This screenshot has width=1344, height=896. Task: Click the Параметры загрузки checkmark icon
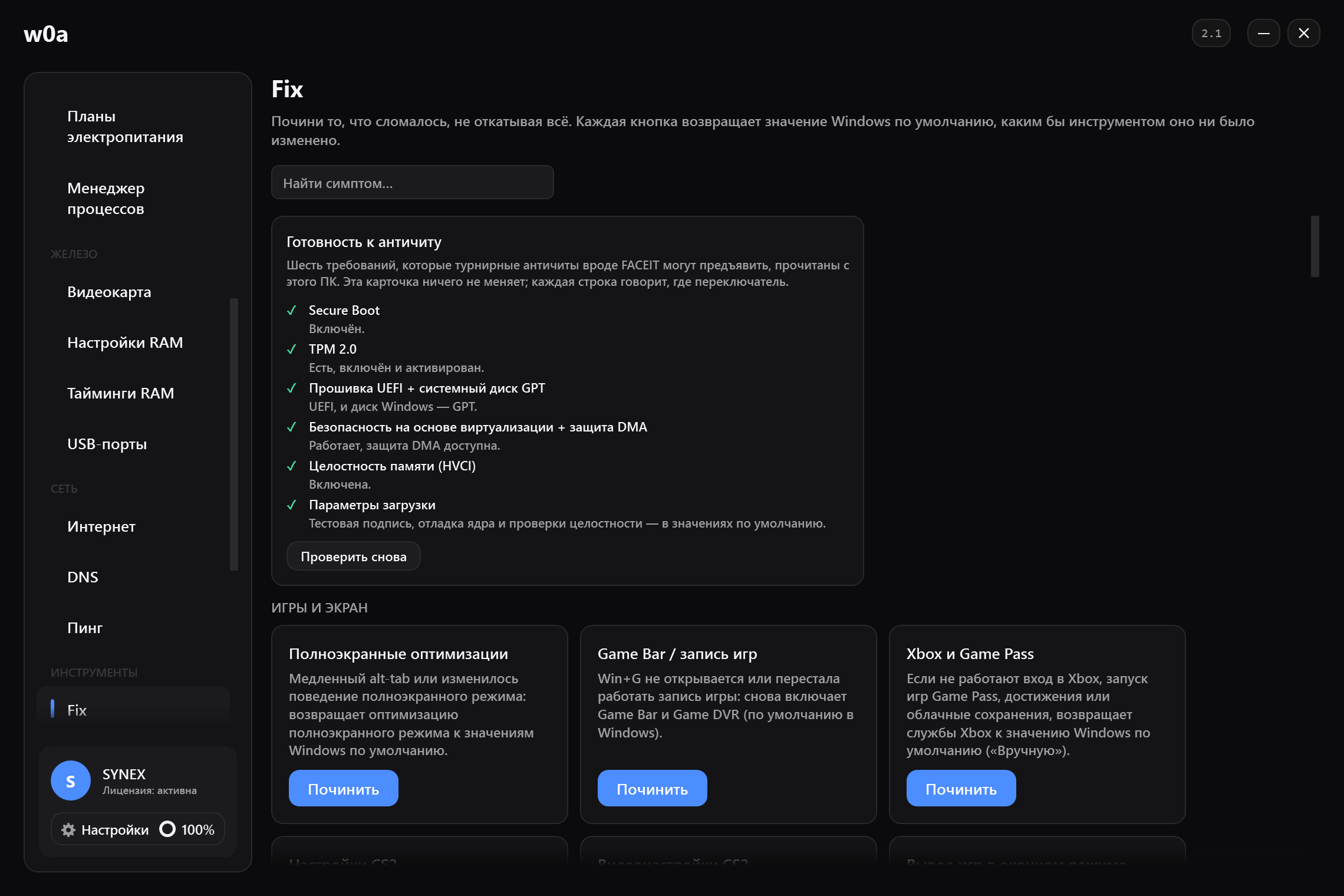click(291, 505)
